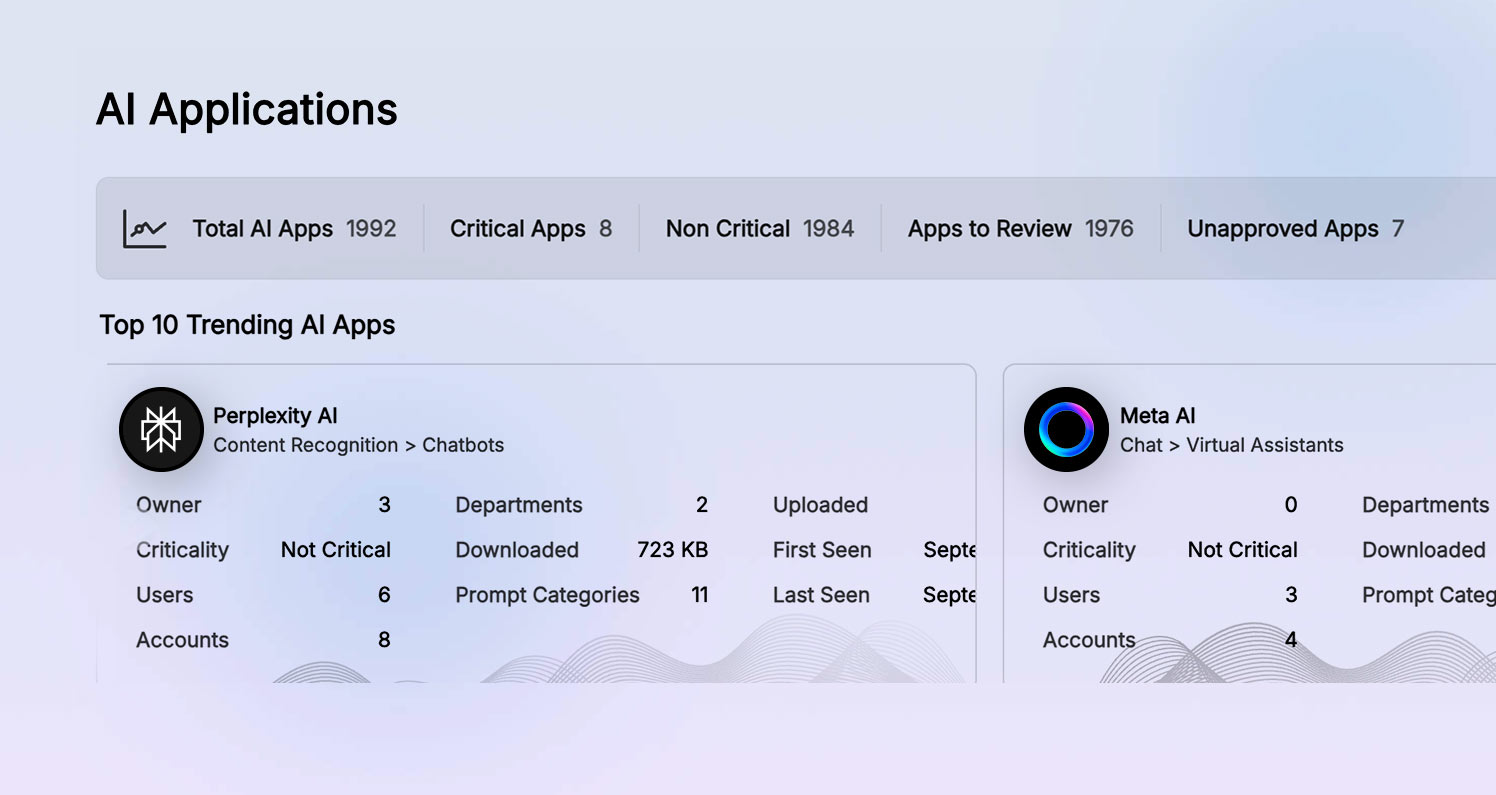1496x795 pixels.
Task: Click the Departments label in Perplexity AI card
Action: click(x=519, y=505)
